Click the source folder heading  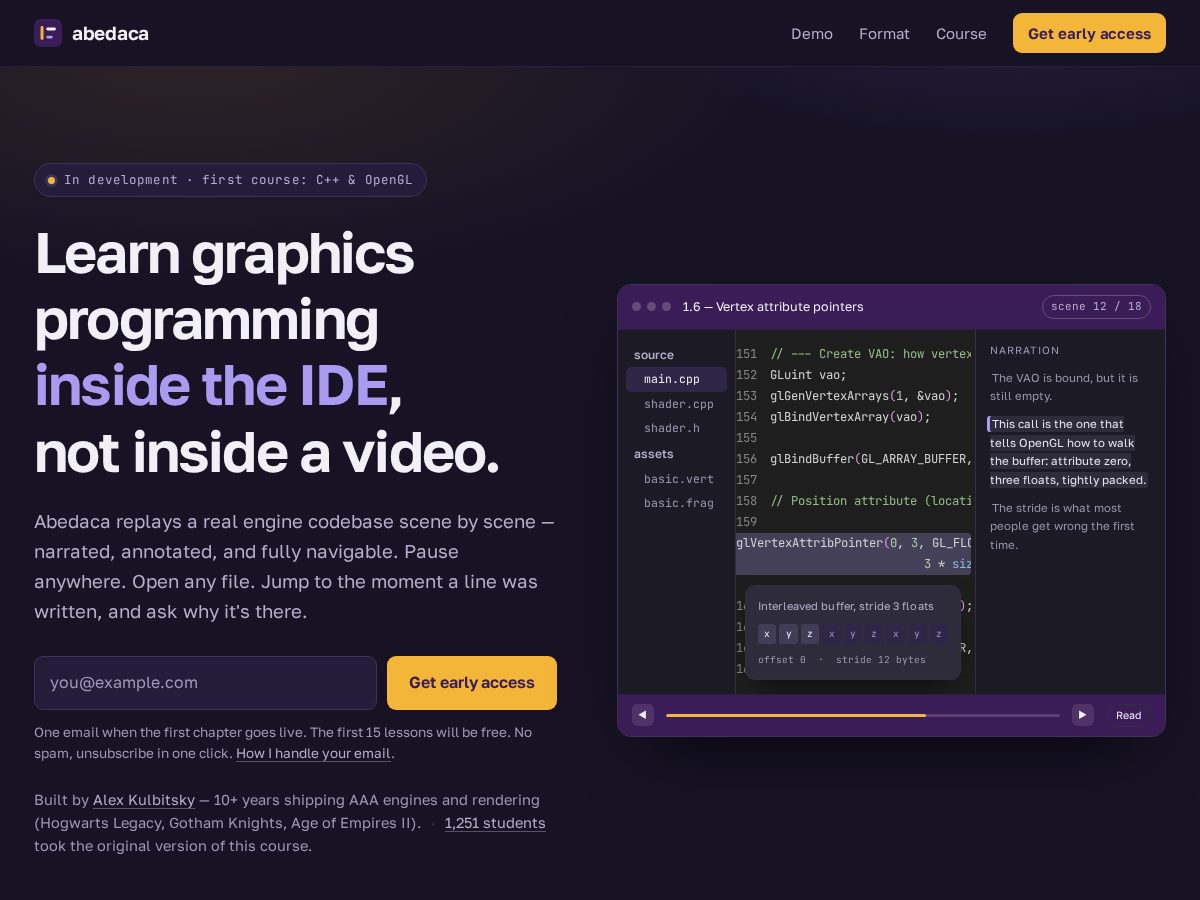(654, 355)
